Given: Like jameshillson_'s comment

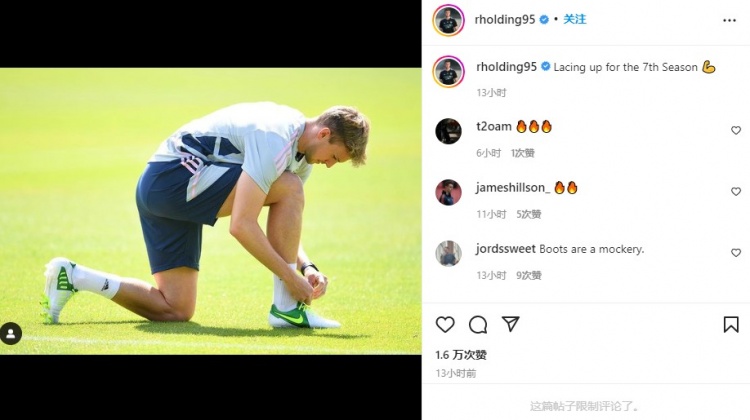Looking at the screenshot, I should [x=736, y=191].
